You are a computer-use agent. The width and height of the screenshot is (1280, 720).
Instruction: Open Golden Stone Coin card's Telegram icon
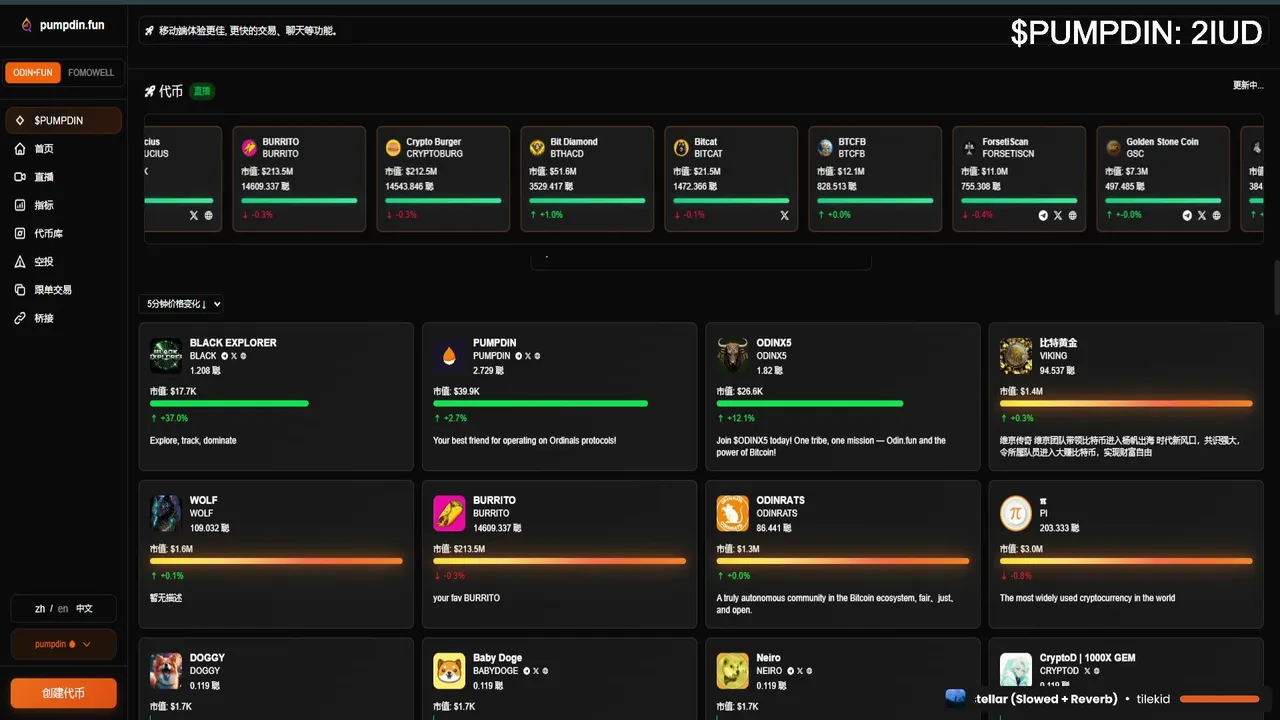[x=1187, y=215]
